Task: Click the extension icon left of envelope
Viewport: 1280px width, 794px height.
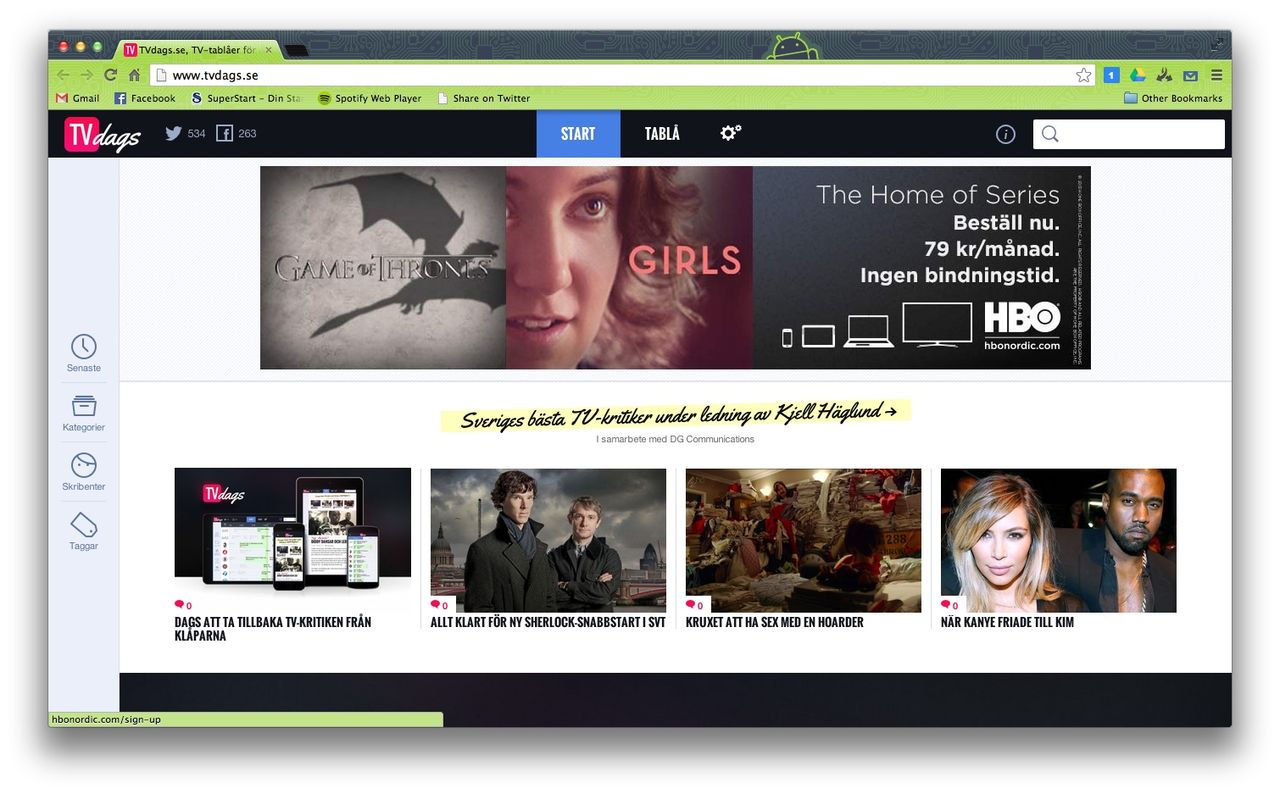Action: [x=1164, y=75]
